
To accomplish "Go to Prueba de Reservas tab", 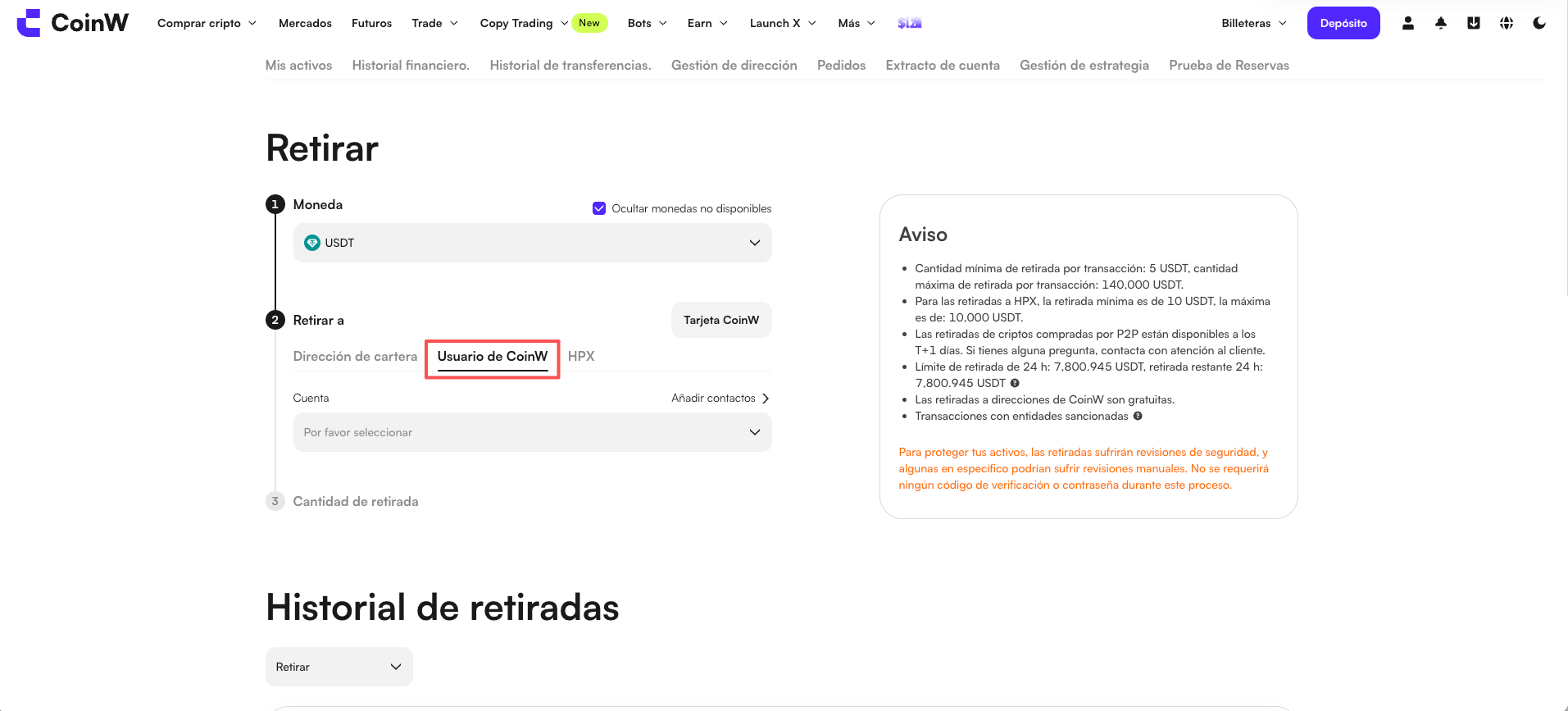I will click(x=1229, y=66).
